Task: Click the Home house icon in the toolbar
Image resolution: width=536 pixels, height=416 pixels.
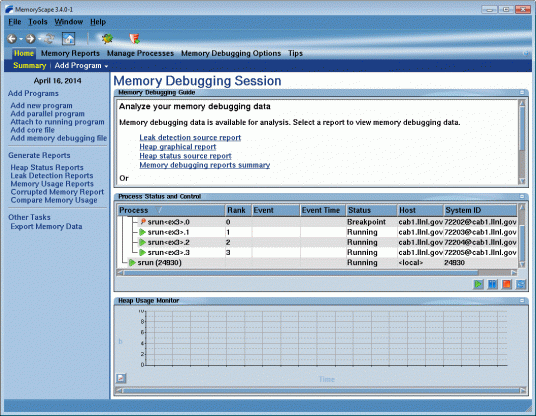Action: pyautogui.click(x=68, y=39)
